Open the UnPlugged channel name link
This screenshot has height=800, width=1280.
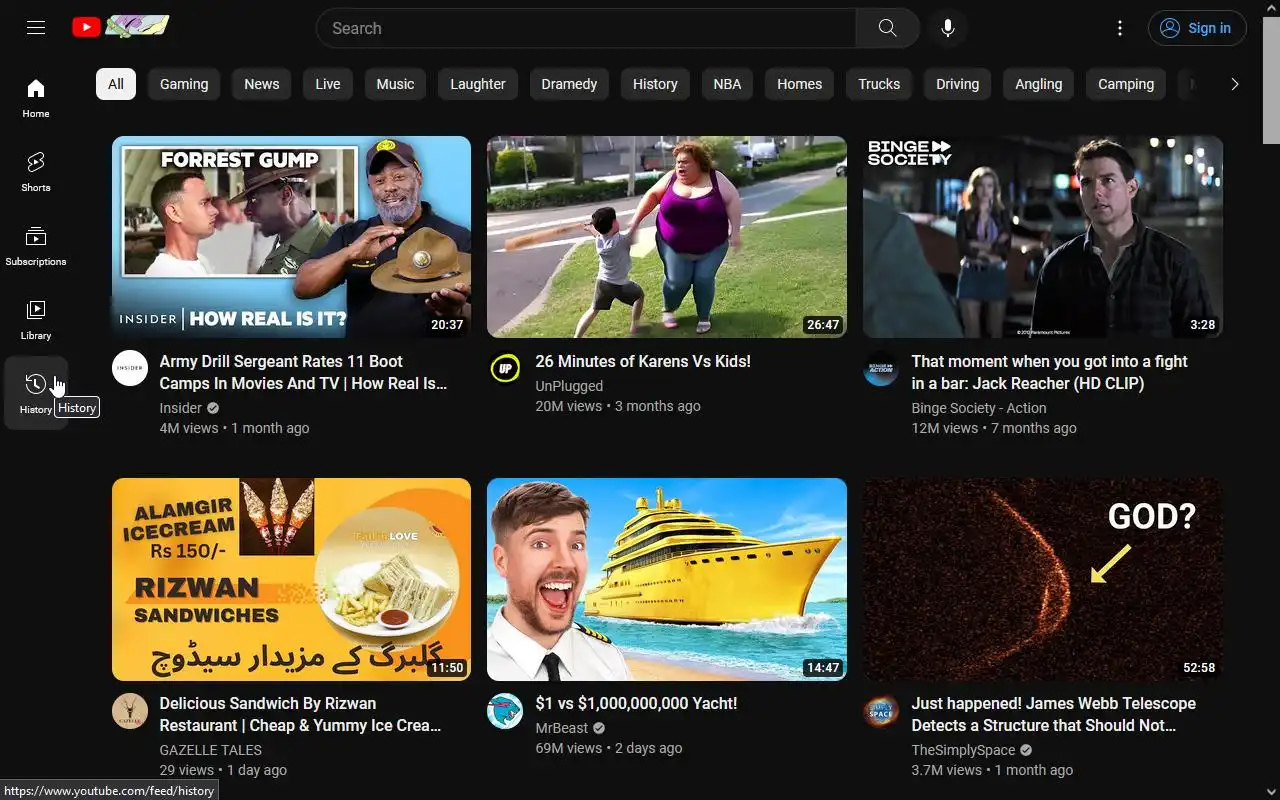(x=569, y=386)
